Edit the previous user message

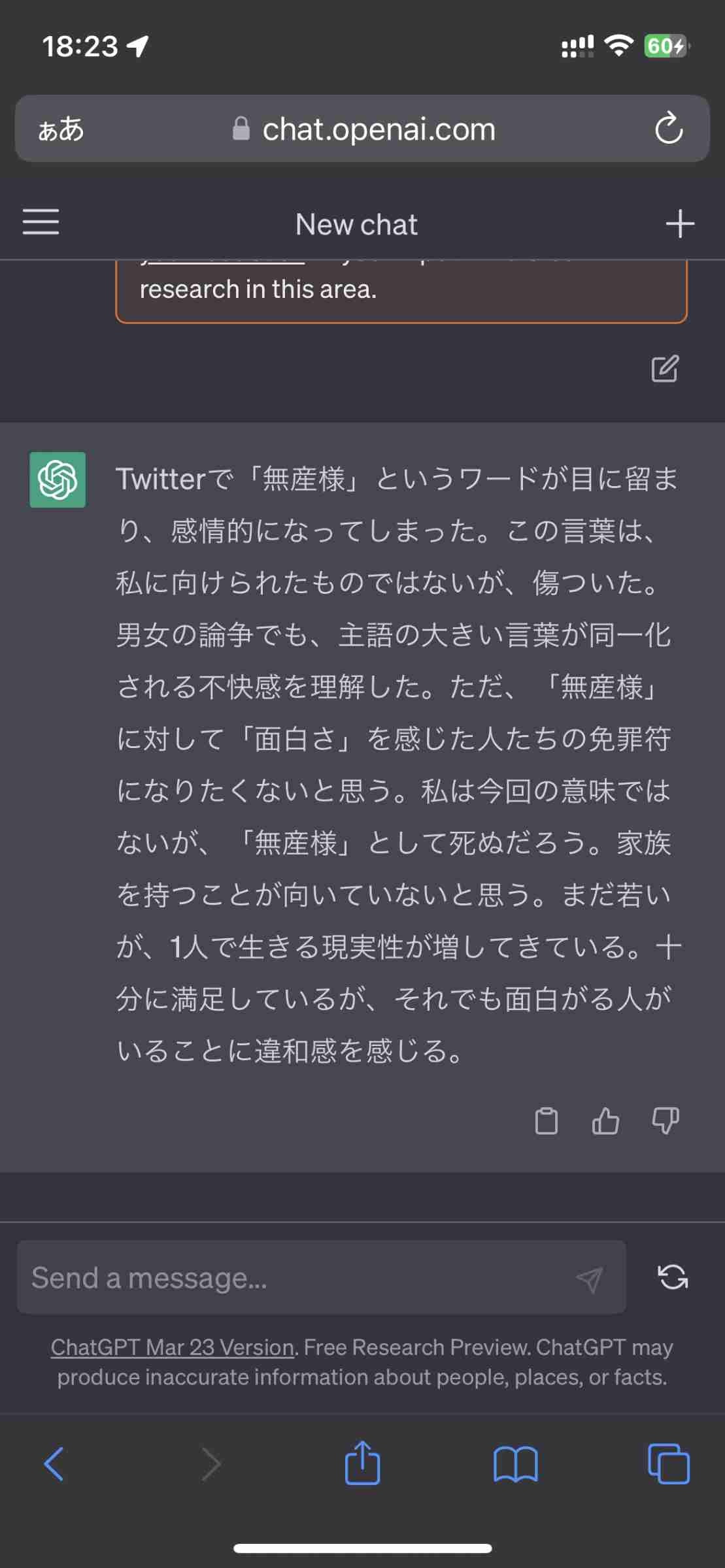coord(665,368)
